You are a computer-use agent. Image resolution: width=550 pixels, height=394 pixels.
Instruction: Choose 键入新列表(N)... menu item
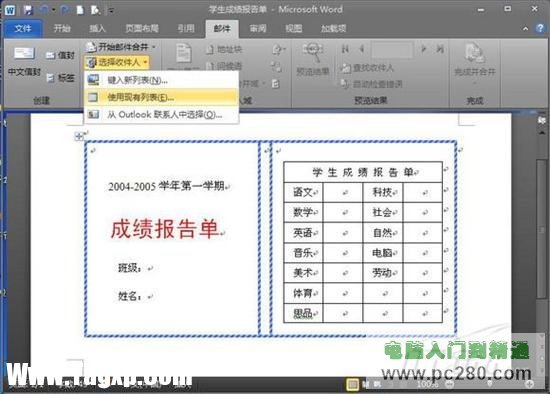tap(162, 80)
